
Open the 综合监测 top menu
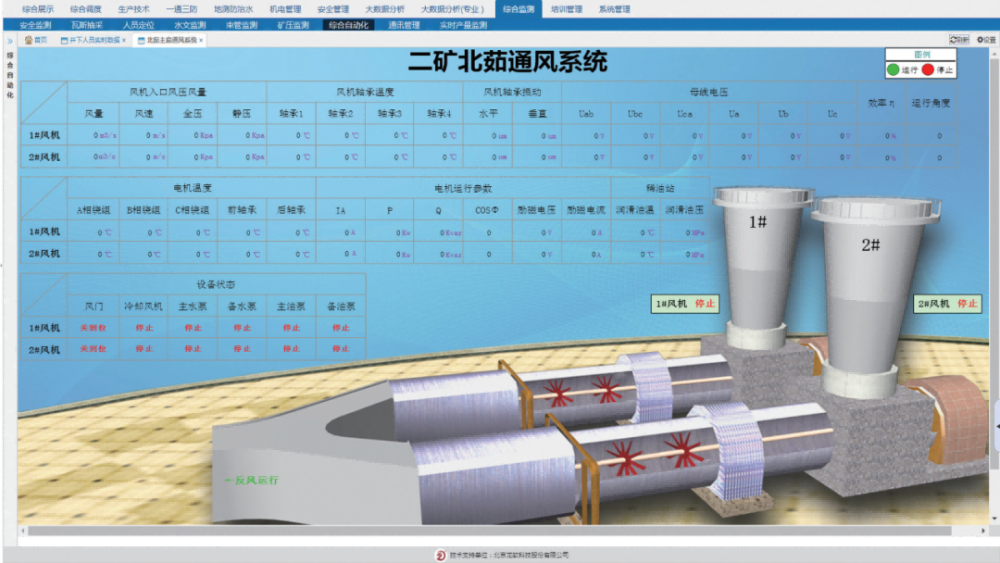point(518,8)
